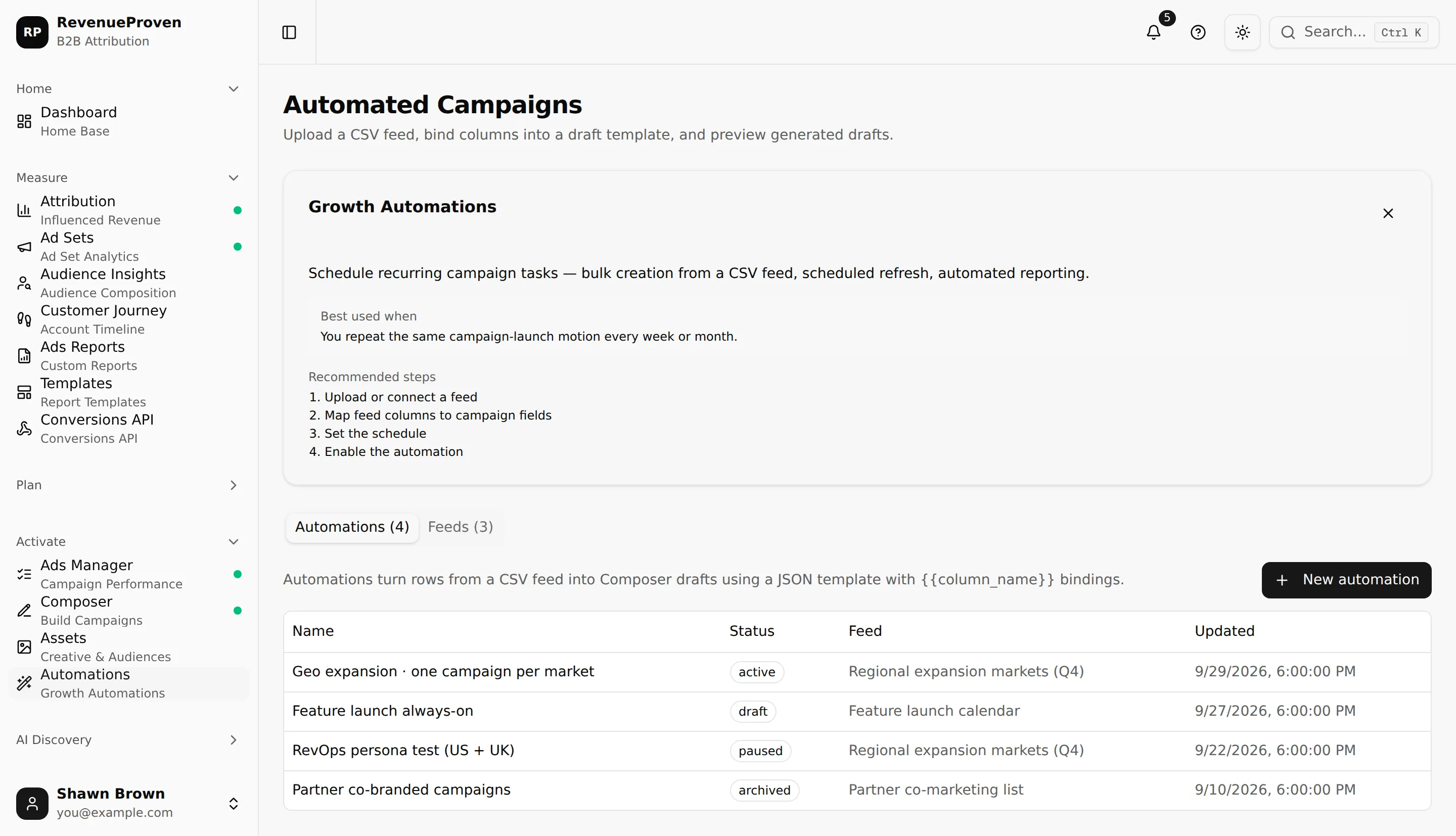Open Composer pencil icon
The image size is (1456, 836).
tap(24, 611)
